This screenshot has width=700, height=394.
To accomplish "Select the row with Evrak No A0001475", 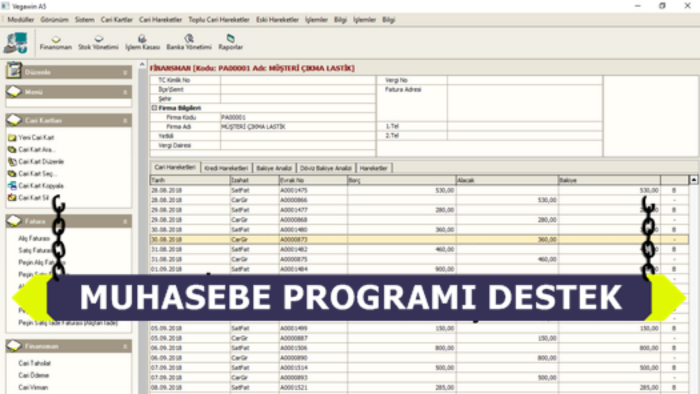I will point(419,190).
